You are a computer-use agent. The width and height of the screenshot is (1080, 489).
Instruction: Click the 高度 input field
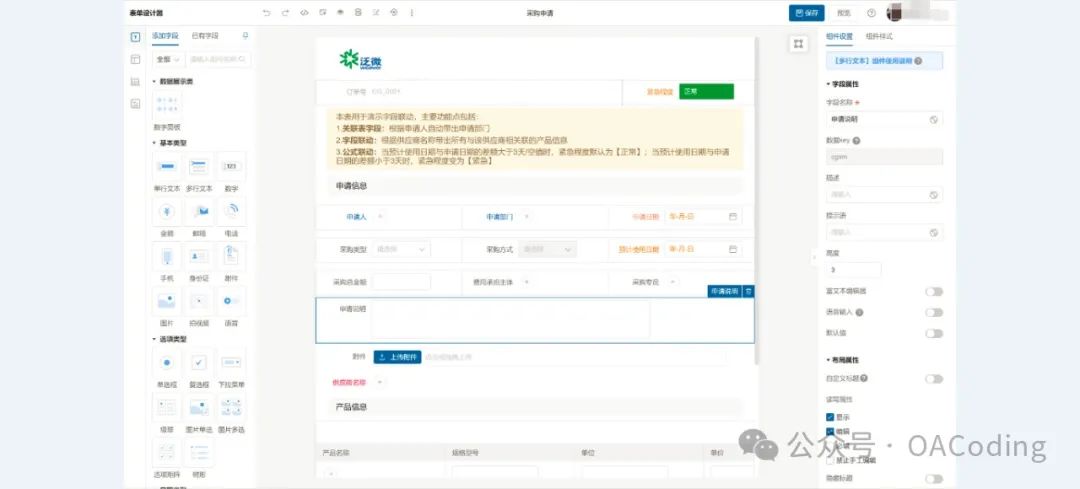853,270
